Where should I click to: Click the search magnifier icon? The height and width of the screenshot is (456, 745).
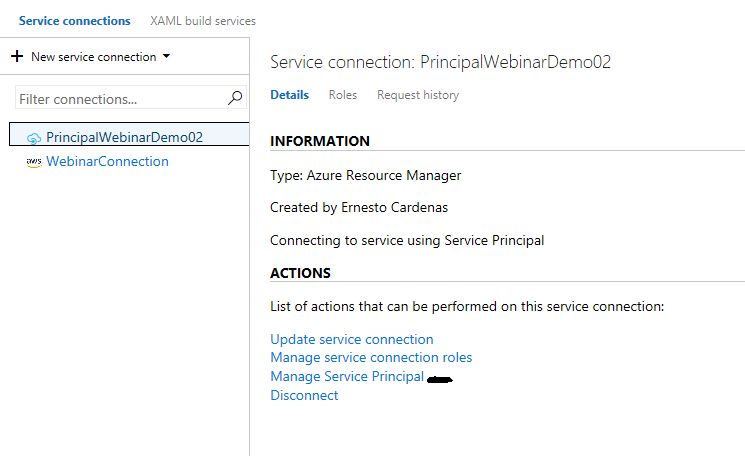tap(235, 98)
